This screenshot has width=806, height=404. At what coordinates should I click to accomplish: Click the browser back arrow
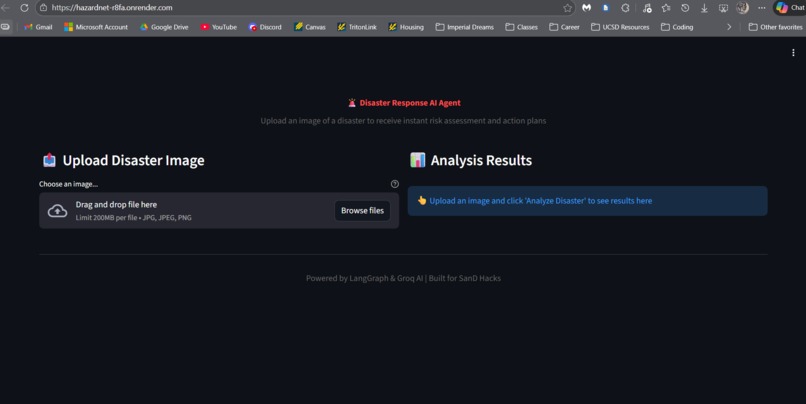pyautogui.click(x=5, y=8)
